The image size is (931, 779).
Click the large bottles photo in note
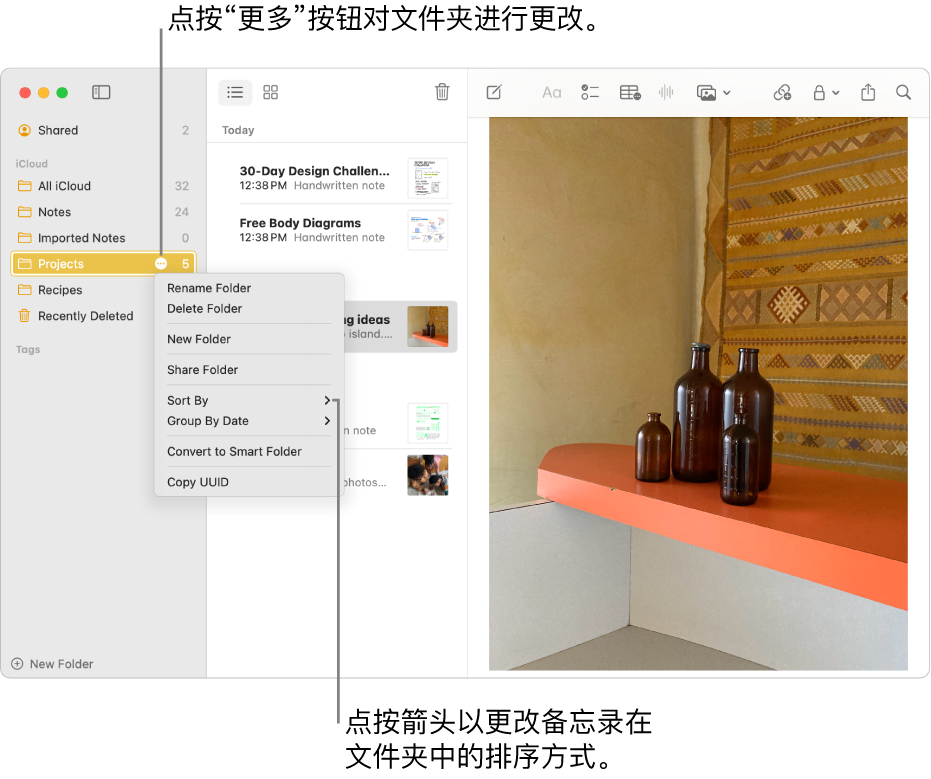pyautogui.click(x=698, y=394)
